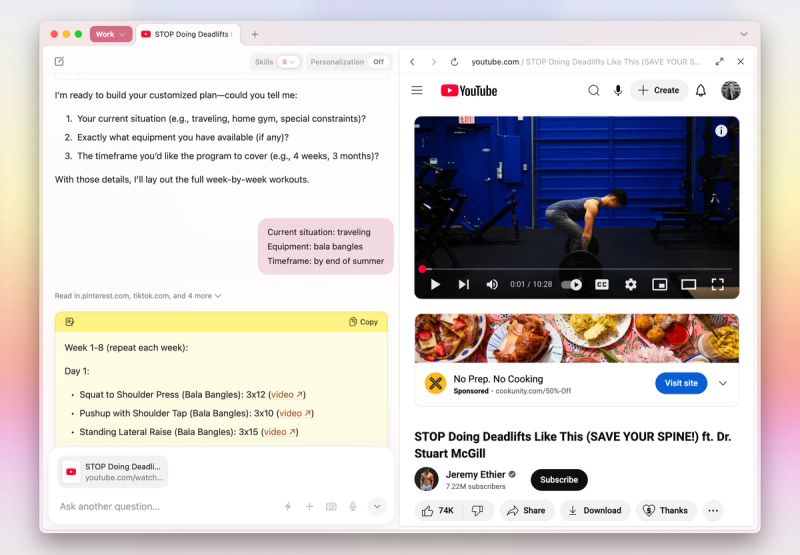The height and width of the screenshot is (555, 800).
Task: Select the STOP Doing Deadlifts tab
Action: (187, 34)
